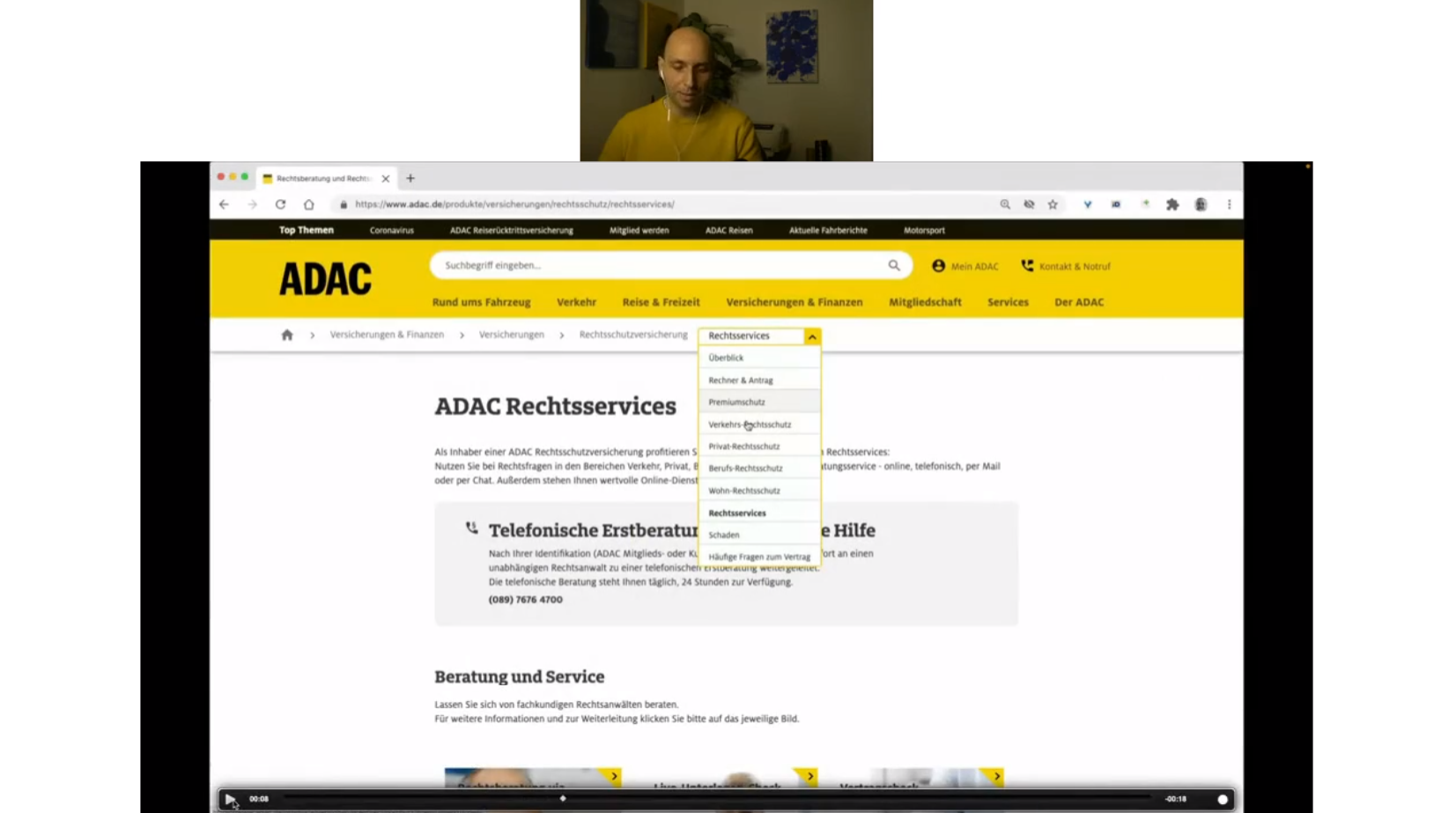Reload the page with the refresh icon
1456x813 pixels.
(x=280, y=203)
